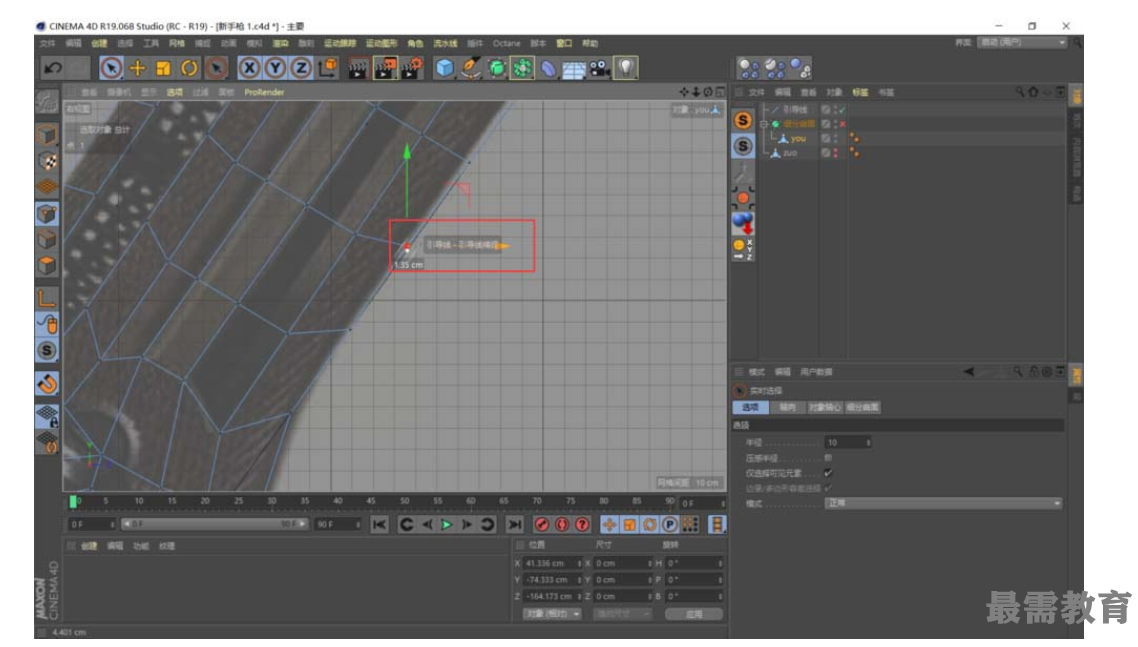Click Render to Picture Viewer icon
Screen dimensions: 1138x647
tap(385, 68)
